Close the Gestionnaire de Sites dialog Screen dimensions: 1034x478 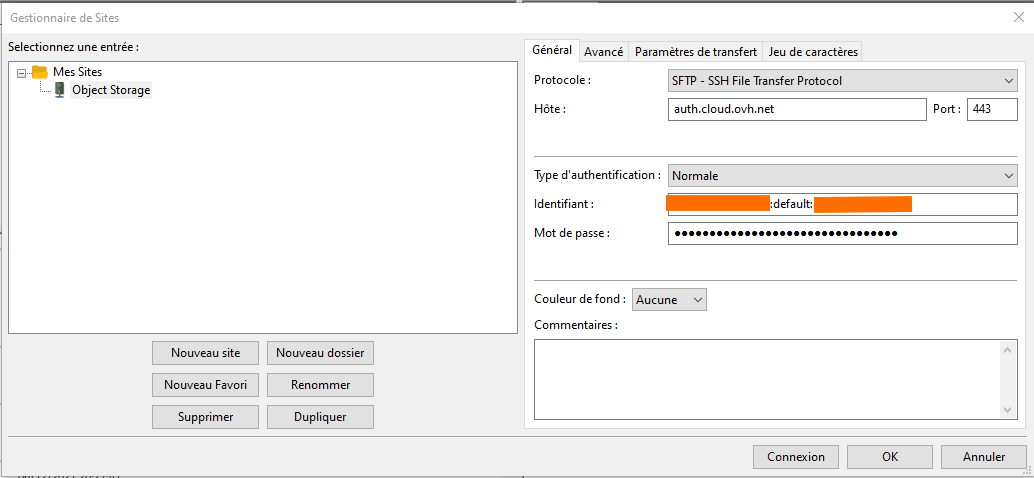[1018, 17]
